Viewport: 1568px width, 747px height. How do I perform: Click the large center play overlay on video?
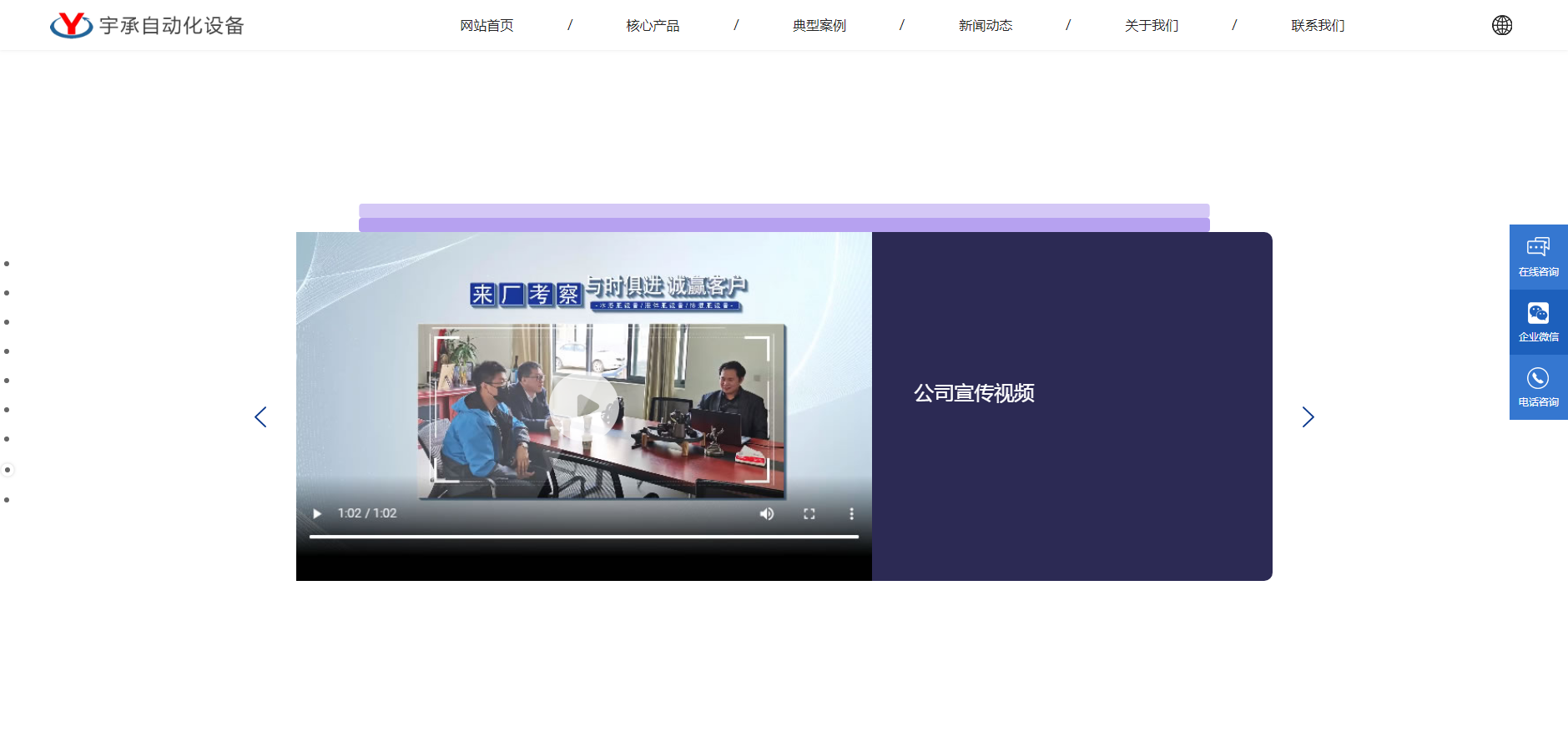(585, 405)
